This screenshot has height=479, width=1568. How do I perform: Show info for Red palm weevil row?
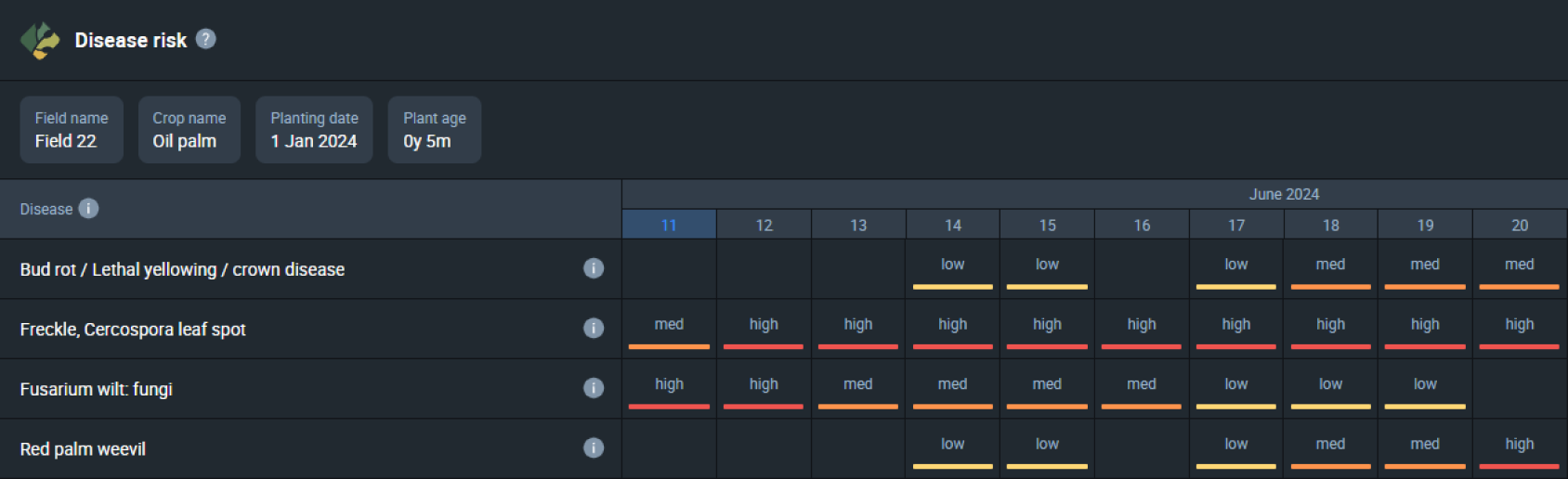pyautogui.click(x=594, y=447)
